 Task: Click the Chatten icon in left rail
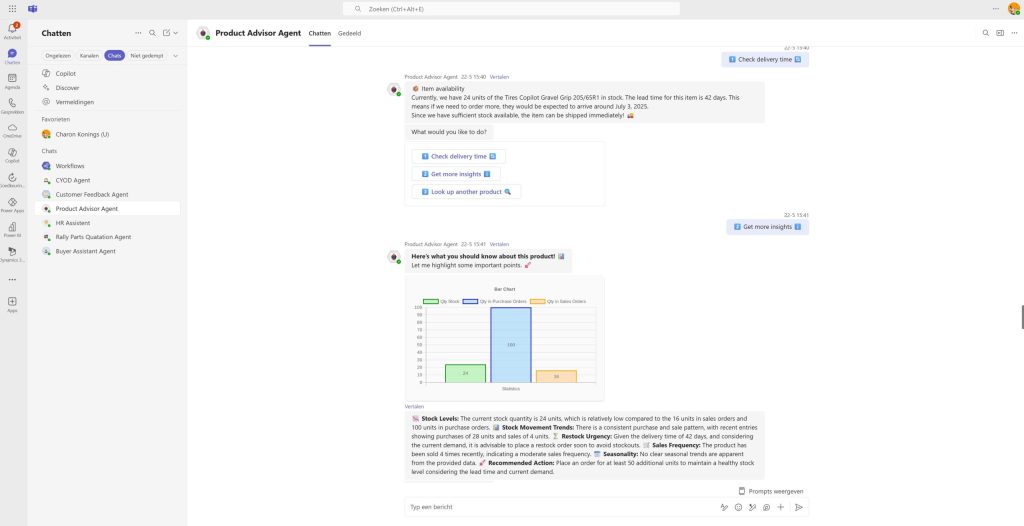12,55
